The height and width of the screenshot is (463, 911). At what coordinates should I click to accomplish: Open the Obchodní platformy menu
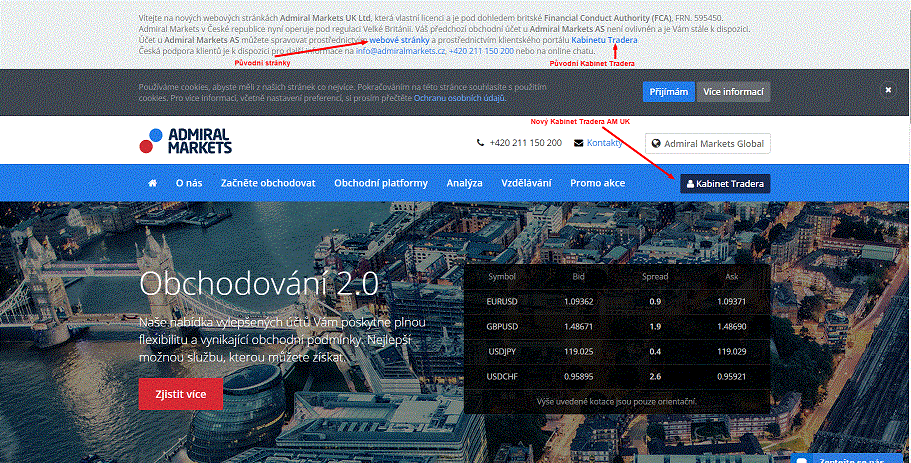(x=381, y=183)
